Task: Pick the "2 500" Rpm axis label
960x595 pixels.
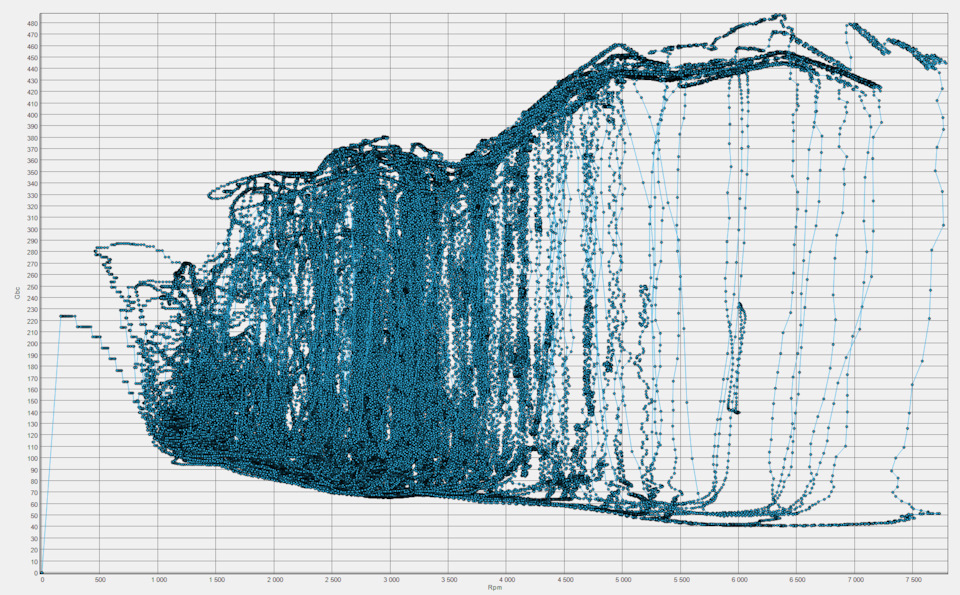Action: [x=332, y=579]
